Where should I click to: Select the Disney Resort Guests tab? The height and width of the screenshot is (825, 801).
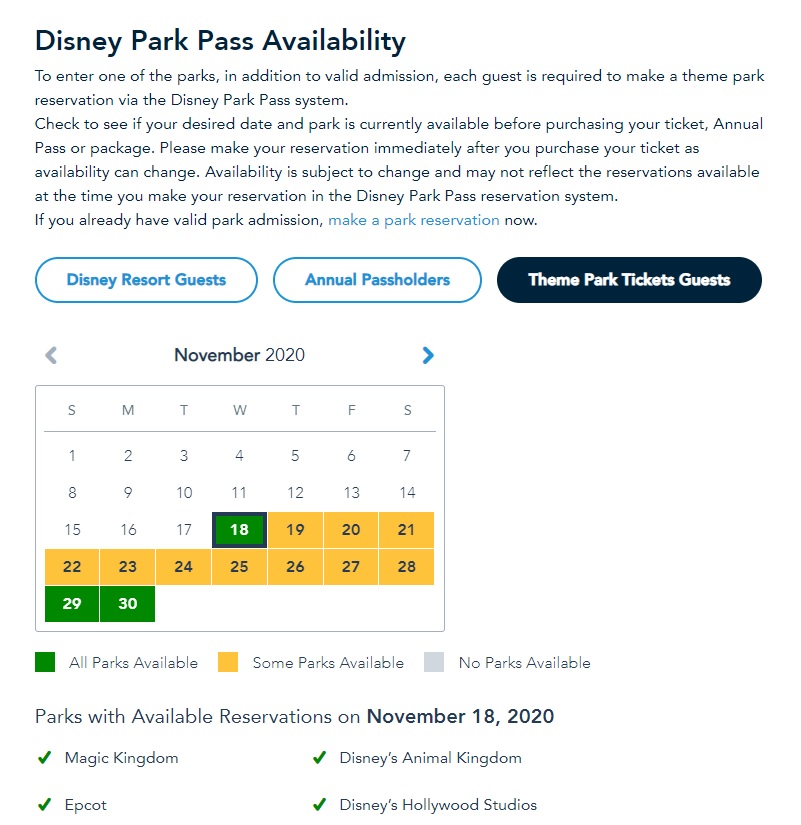[x=146, y=280]
